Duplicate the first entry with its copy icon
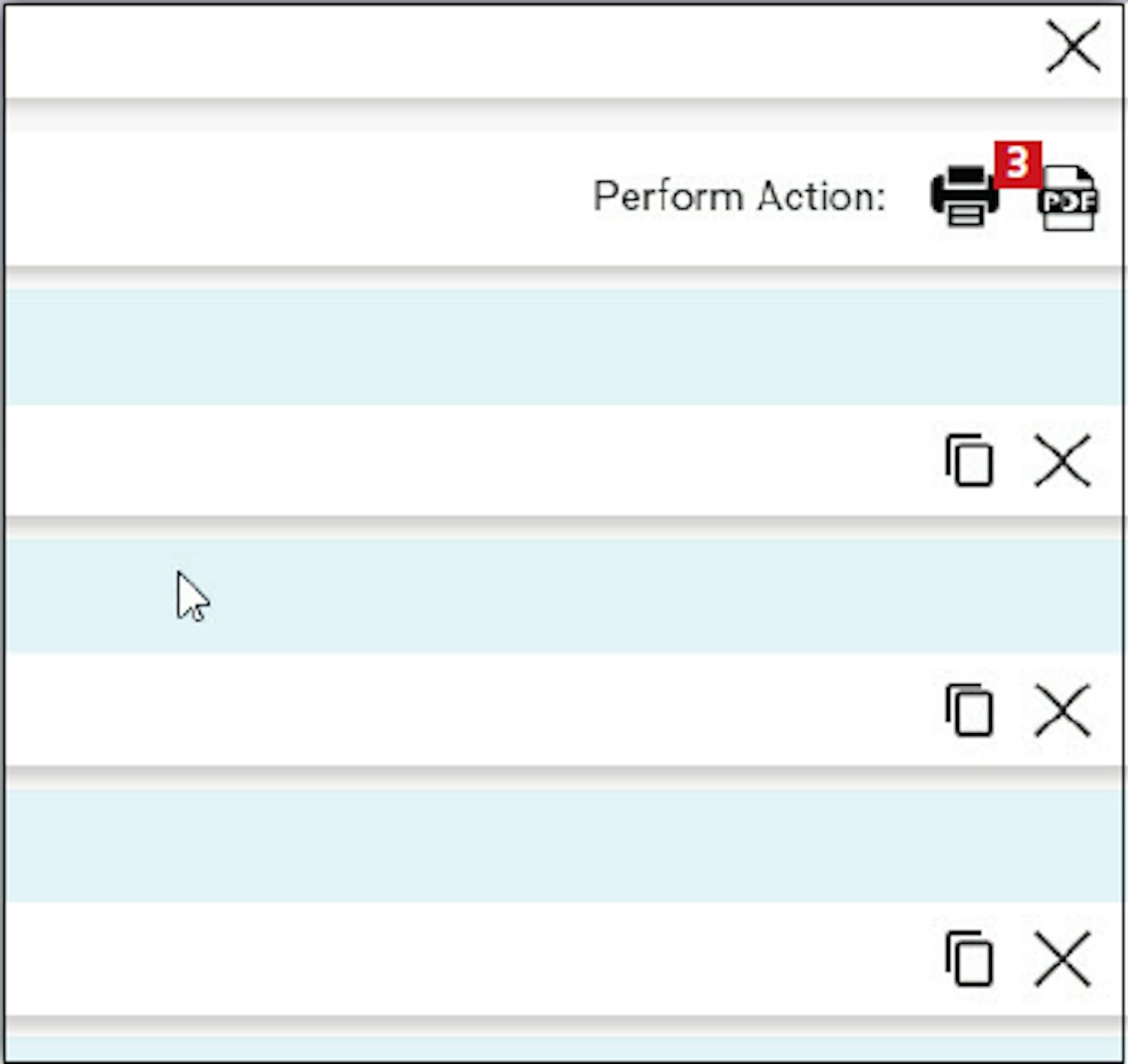This screenshot has width=1128, height=1064. (x=969, y=460)
